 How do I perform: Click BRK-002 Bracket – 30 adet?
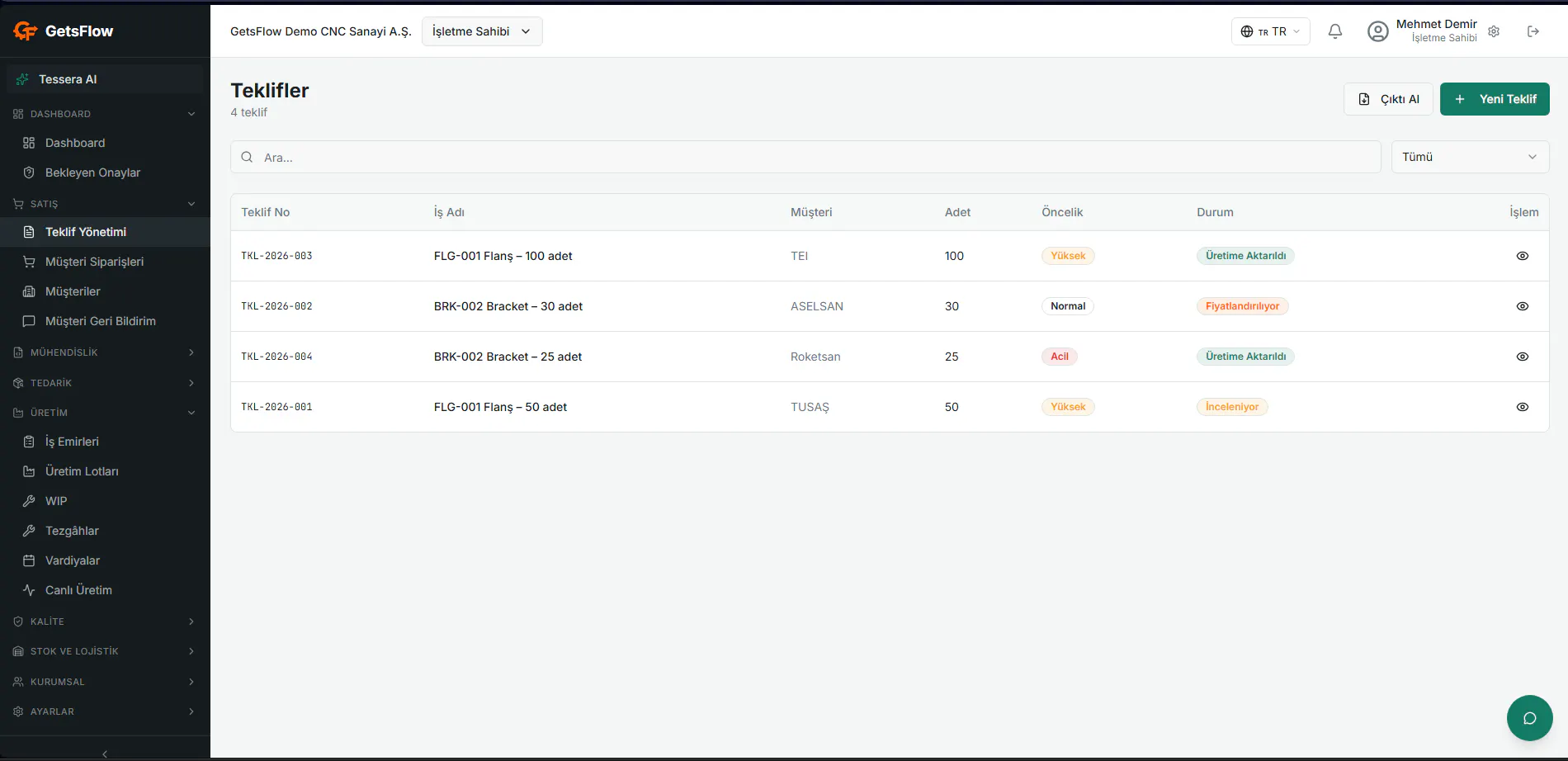click(508, 306)
